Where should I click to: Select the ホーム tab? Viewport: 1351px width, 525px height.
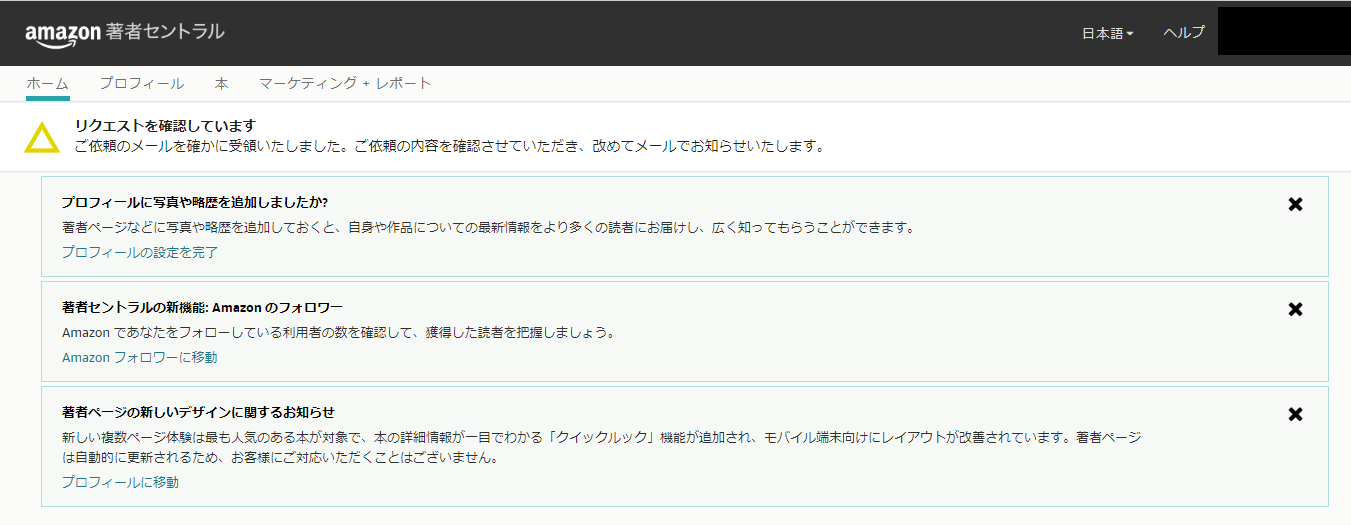[x=47, y=84]
